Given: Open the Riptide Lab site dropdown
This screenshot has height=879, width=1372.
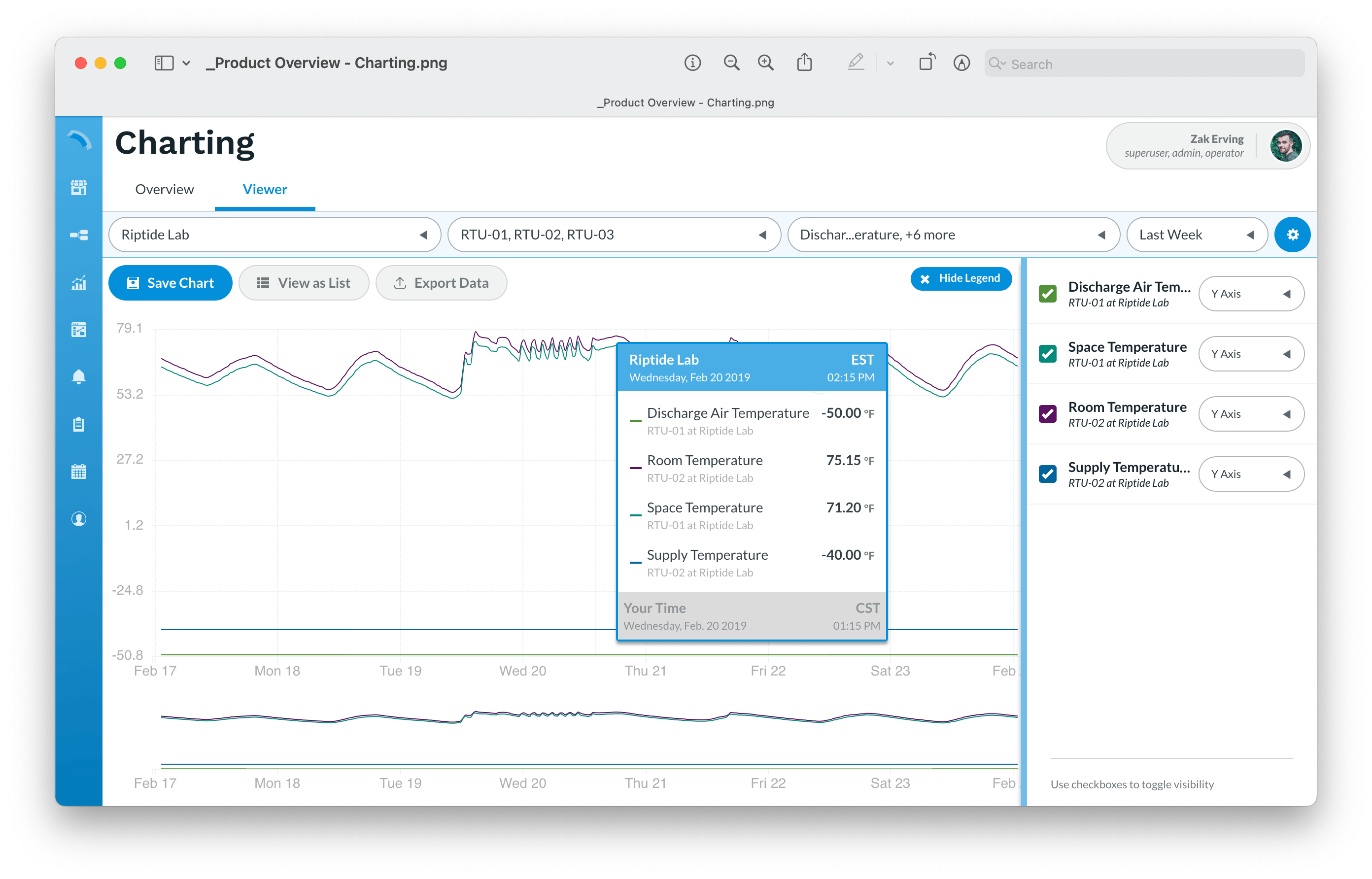Looking at the screenshot, I should pos(274,235).
